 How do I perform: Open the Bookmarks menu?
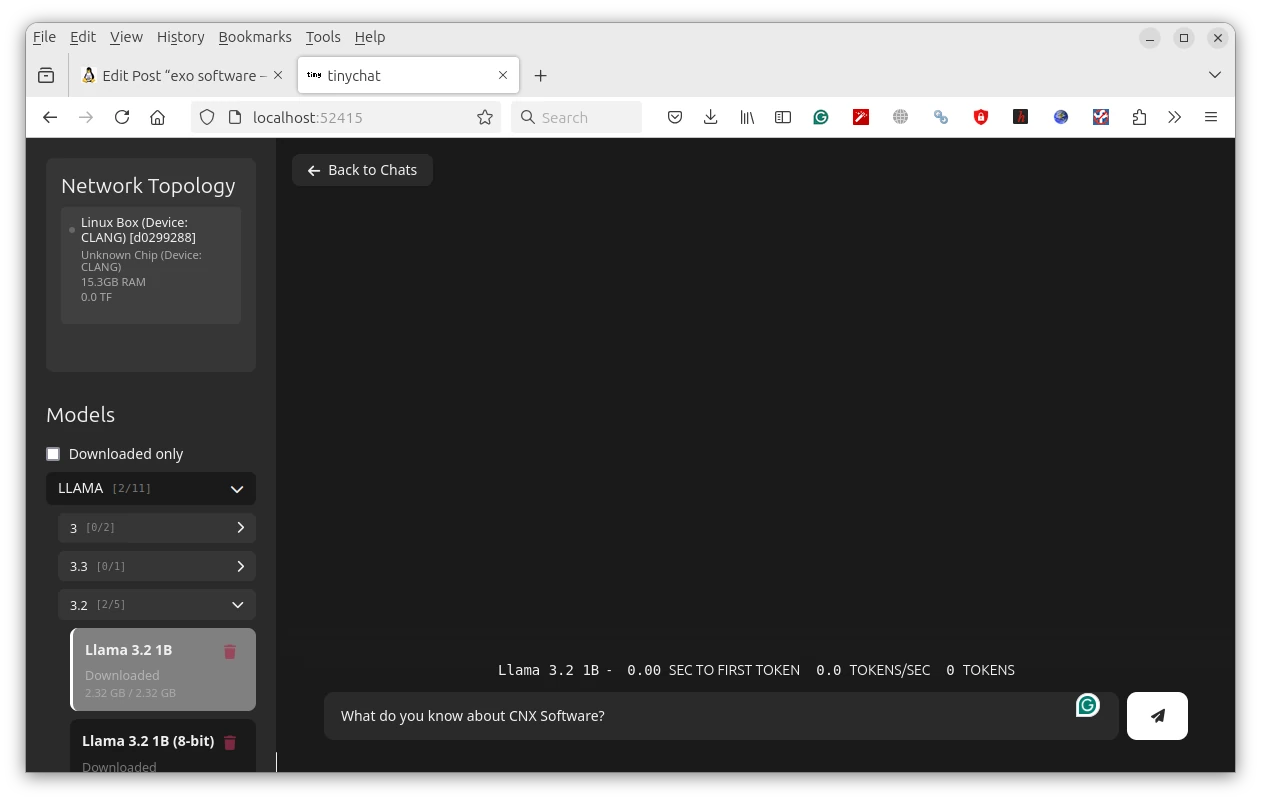point(255,37)
